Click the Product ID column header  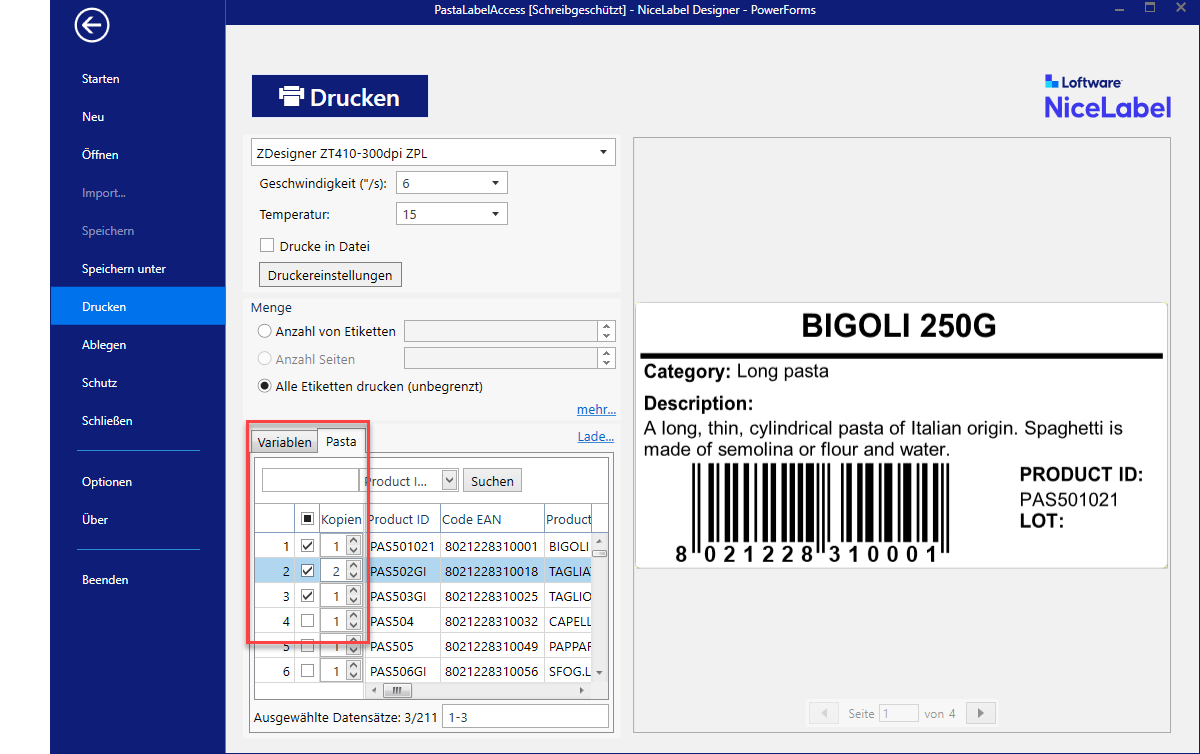click(402, 519)
